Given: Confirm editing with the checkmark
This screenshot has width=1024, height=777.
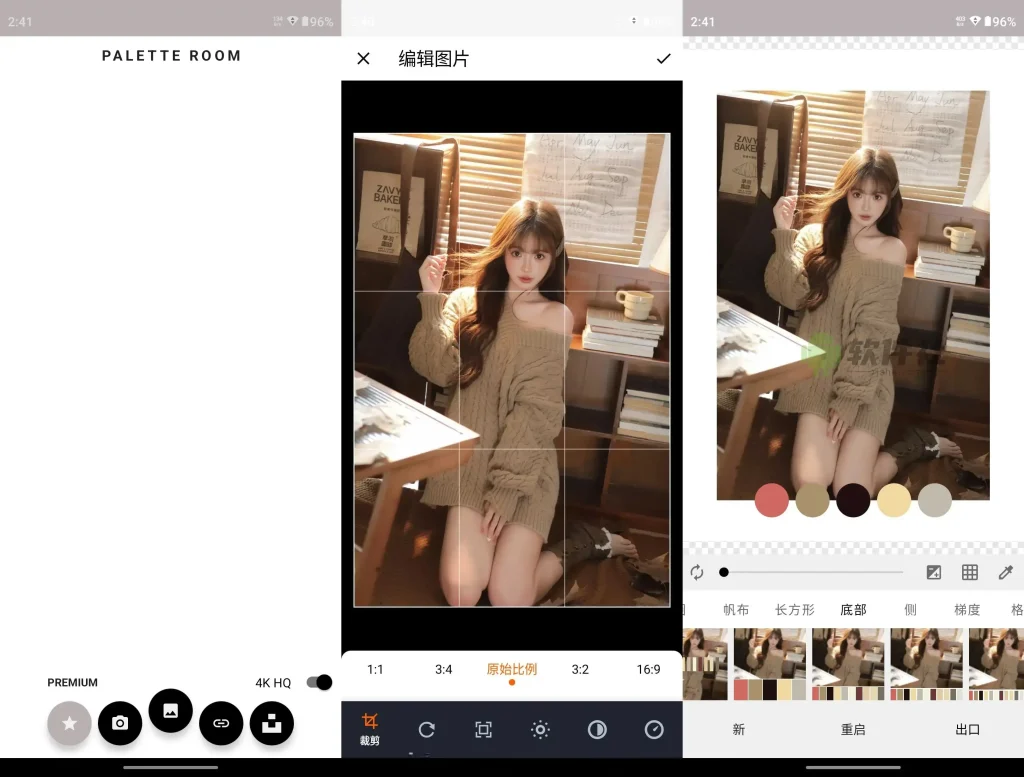Looking at the screenshot, I should (x=663, y=59).
